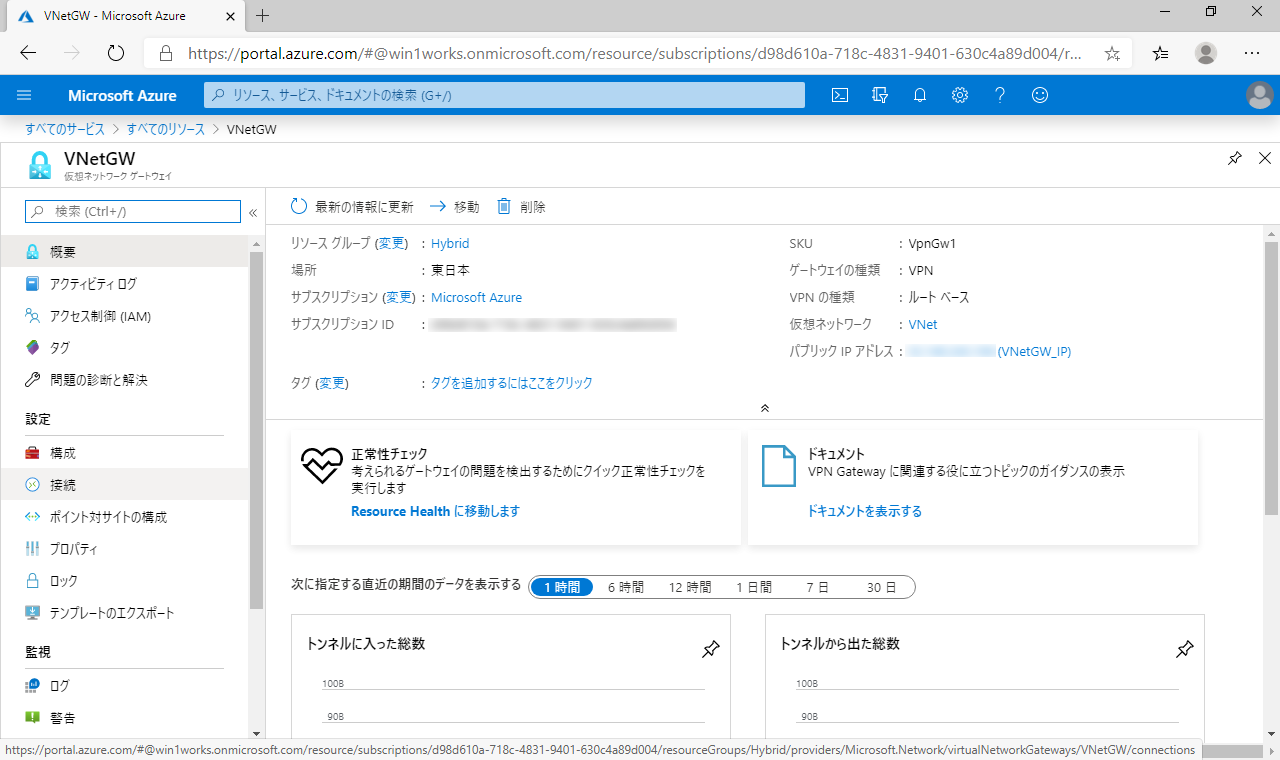The height and width of the screenshot is (760, 1280).
Task: Open the browser profile icon
Action: (1207, 53)
